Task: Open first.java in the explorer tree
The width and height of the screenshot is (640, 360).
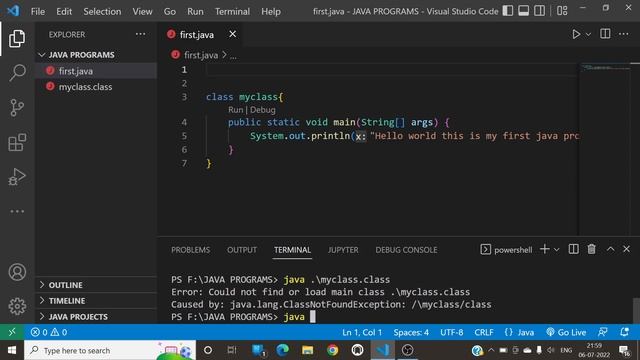Action: point(96,71)
